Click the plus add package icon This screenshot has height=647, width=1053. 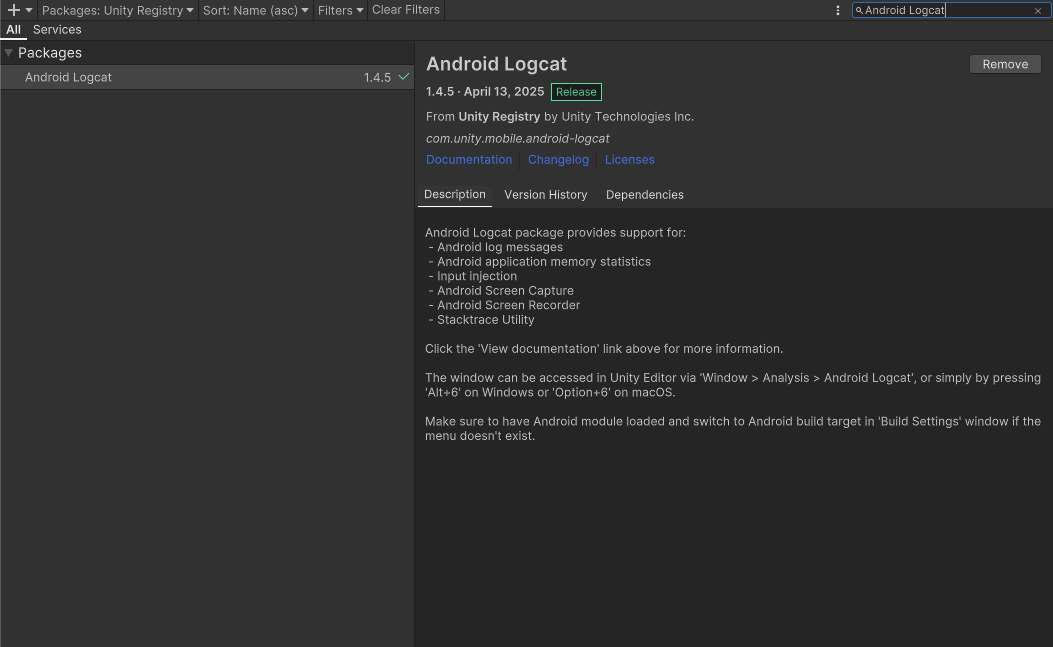pyautogui.click(x=13, y=10)
